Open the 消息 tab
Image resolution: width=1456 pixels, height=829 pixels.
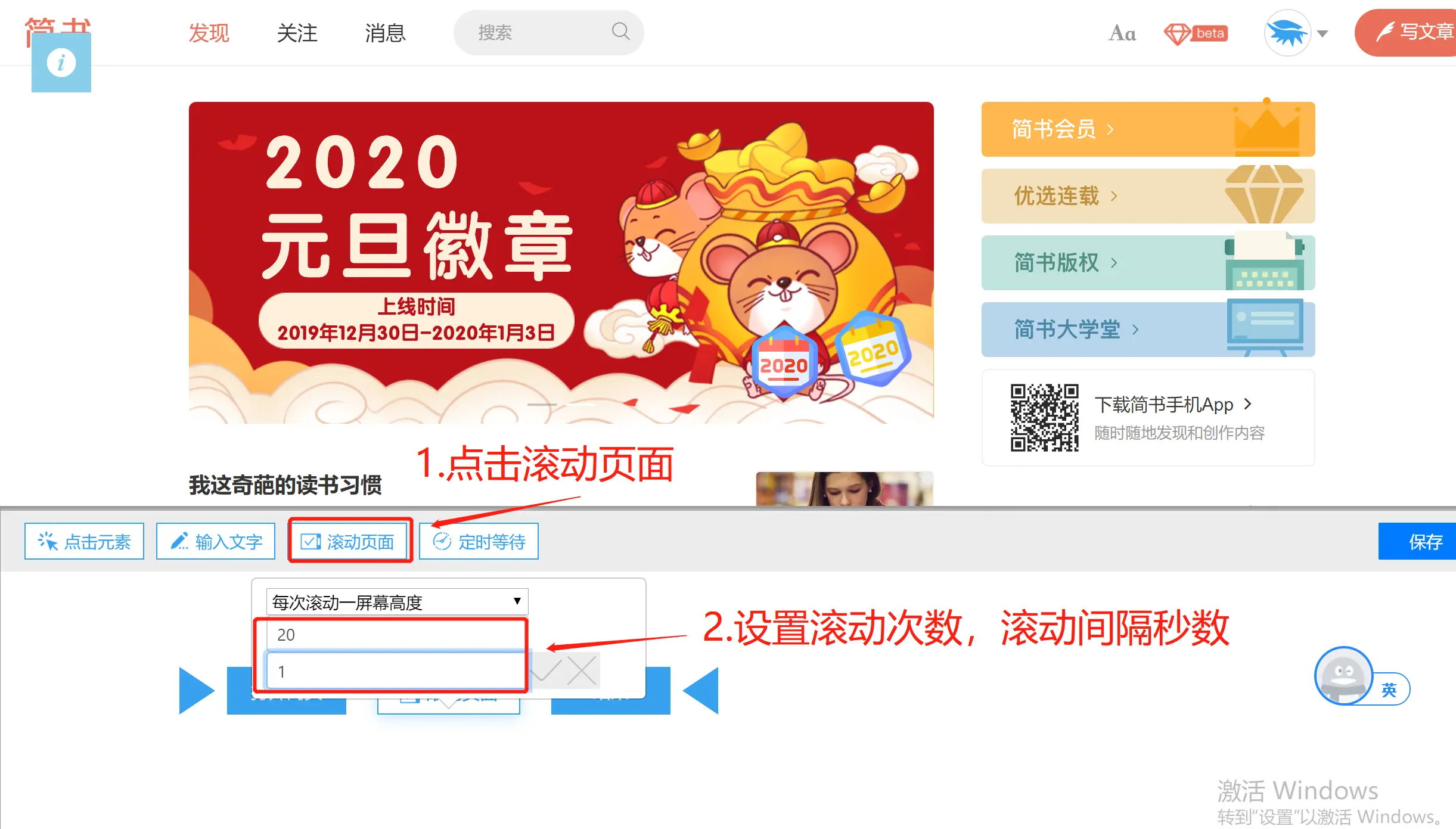[385, 33]
